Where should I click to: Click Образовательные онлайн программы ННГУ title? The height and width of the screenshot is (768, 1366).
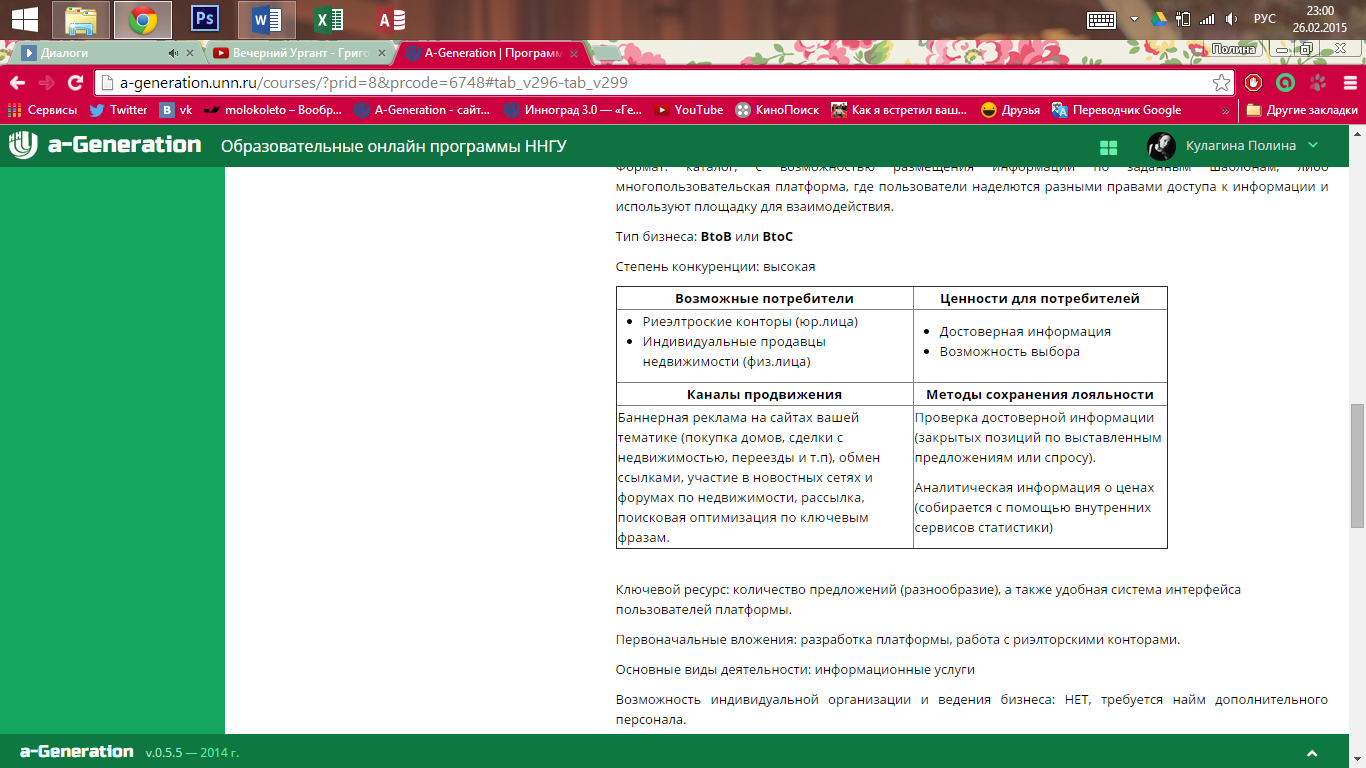point(394,146)
